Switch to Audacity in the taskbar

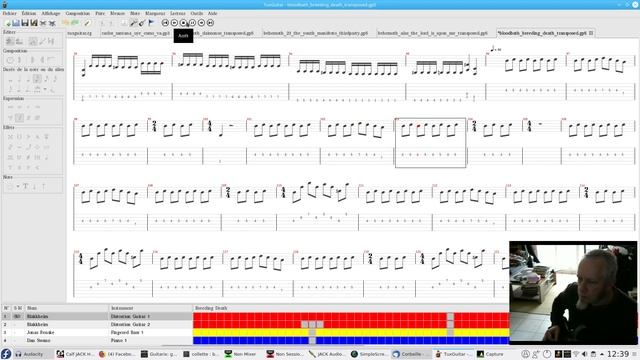coord(33,354)
